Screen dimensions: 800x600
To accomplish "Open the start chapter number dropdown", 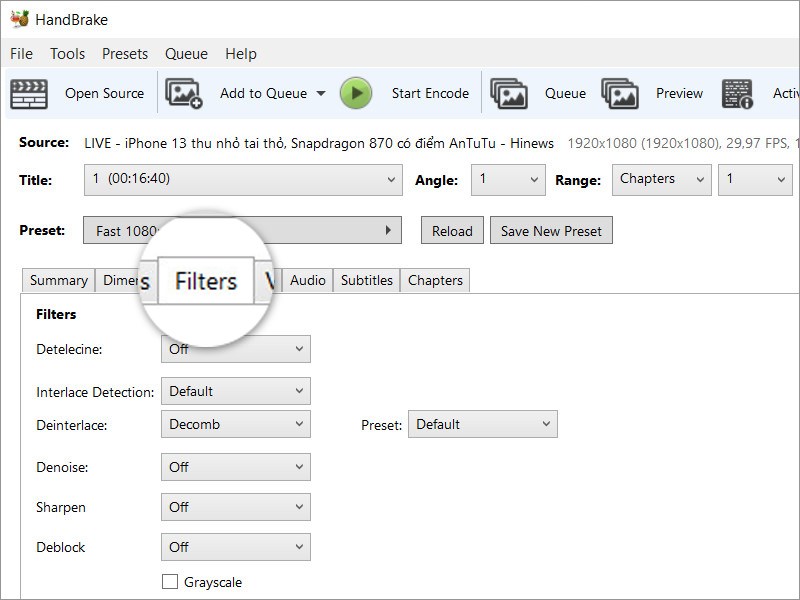I will point(756,180).
